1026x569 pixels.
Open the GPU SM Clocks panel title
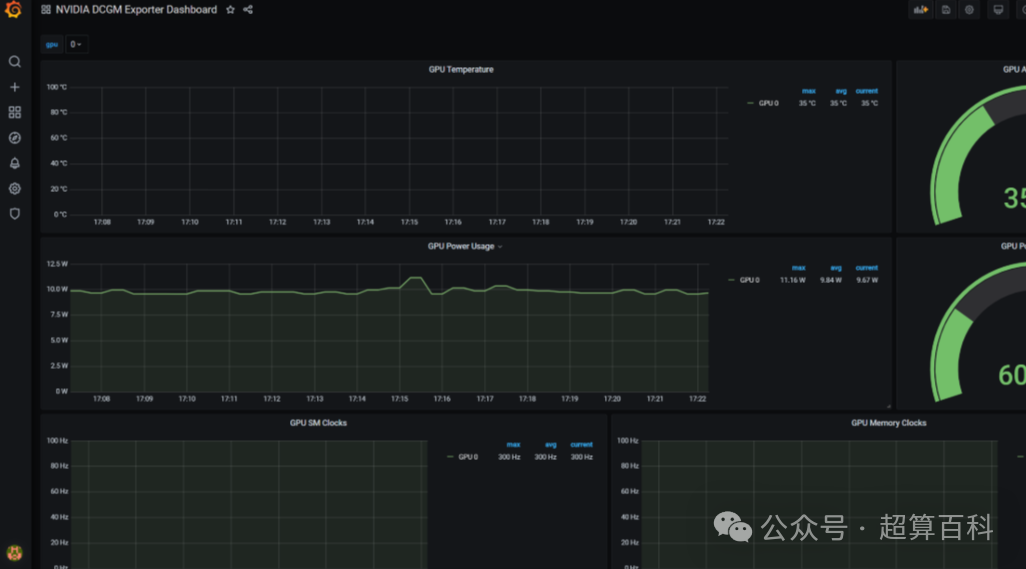click(318, 423)
